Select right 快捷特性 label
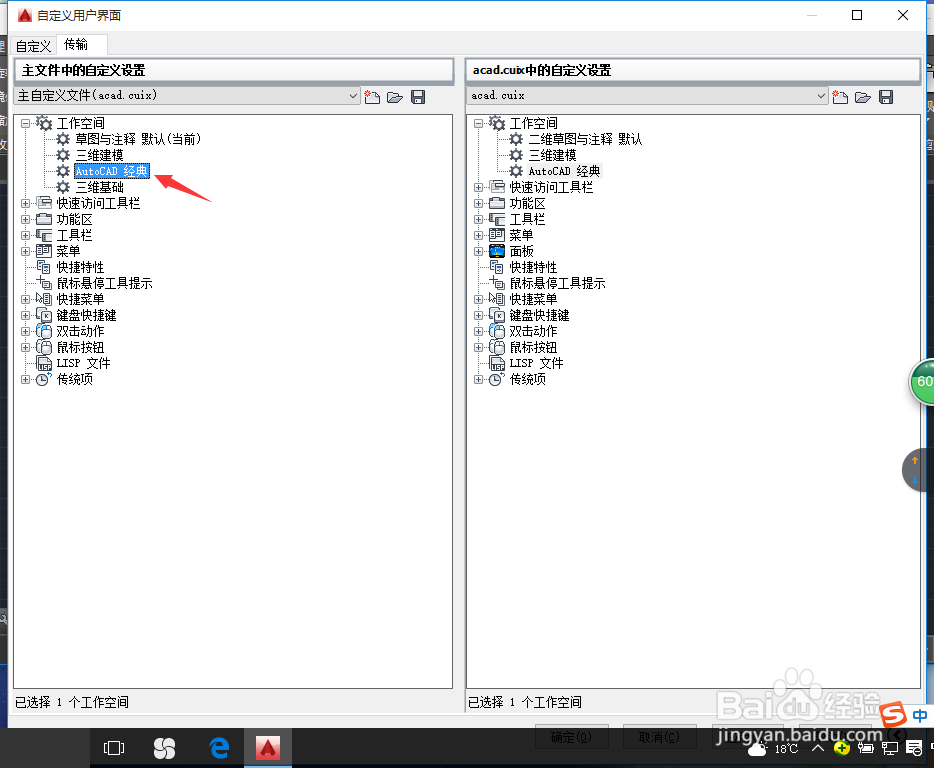 pyautogui.click(x=533, y=268)
